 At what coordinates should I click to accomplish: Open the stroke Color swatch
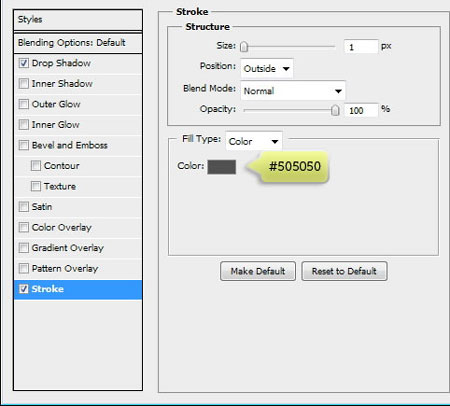222,167
